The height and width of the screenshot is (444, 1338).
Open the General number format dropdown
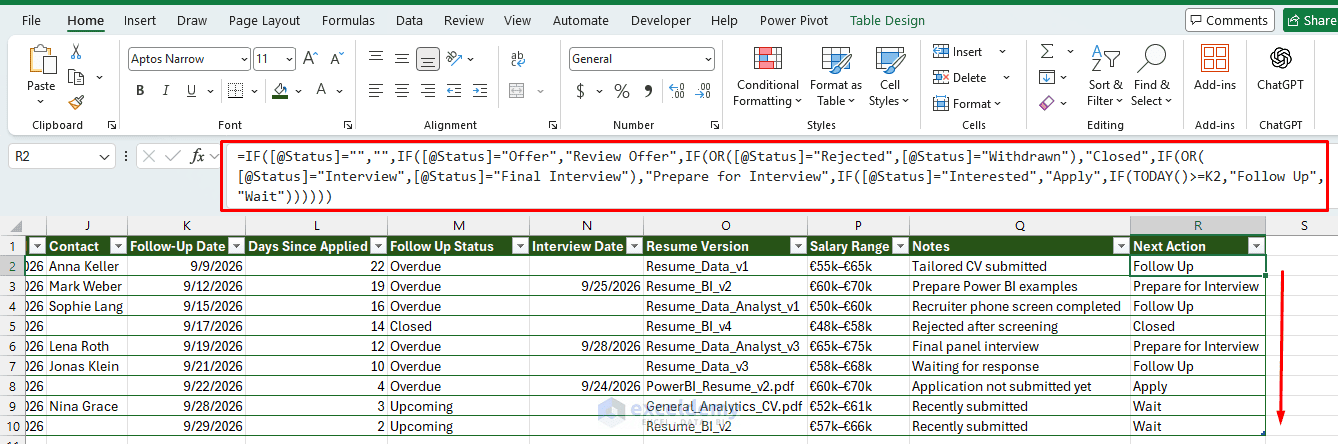[706, 59]
